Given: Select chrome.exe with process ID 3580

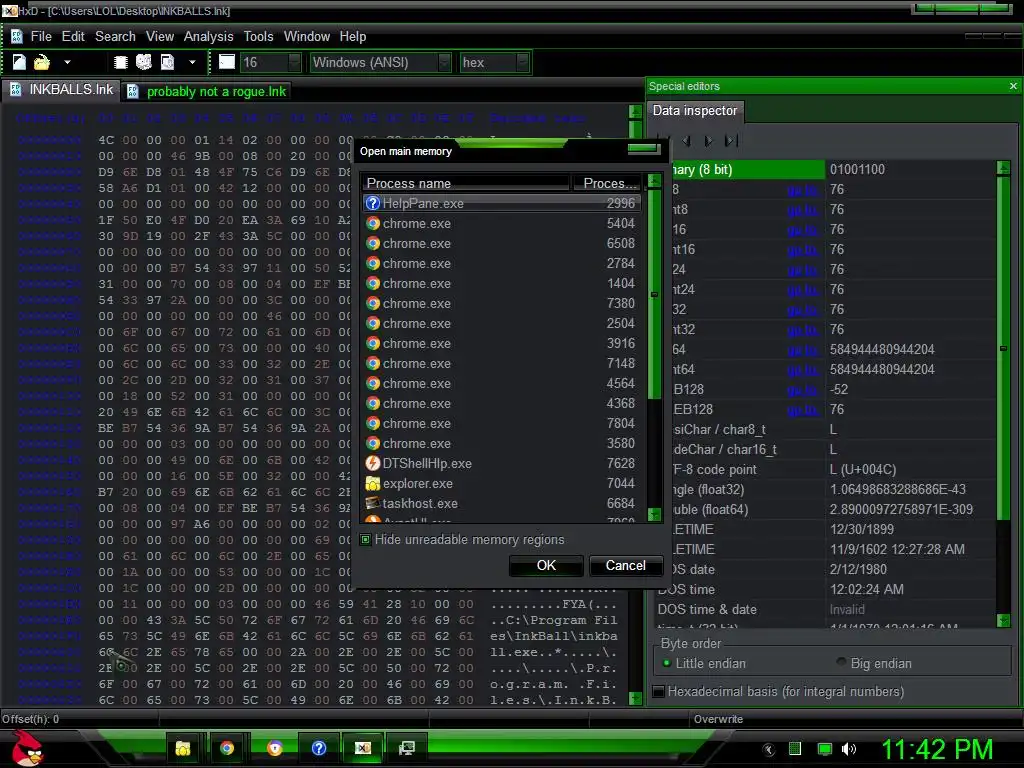Looking at the screenshot, I should 501,443.
